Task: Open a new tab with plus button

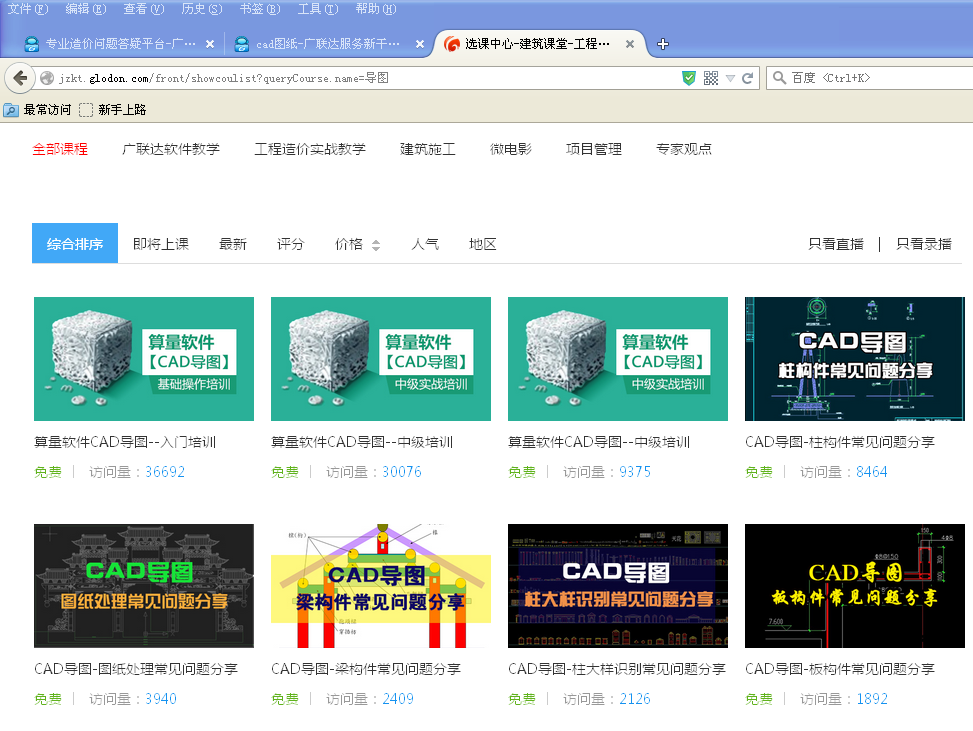Action: 663,44
